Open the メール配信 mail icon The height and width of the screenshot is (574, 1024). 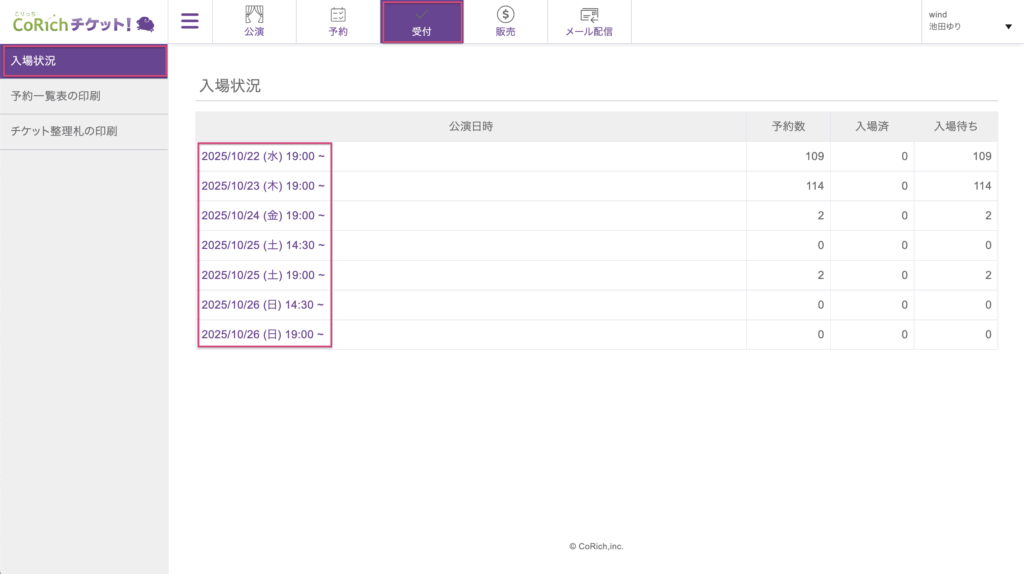coord(589,15)
